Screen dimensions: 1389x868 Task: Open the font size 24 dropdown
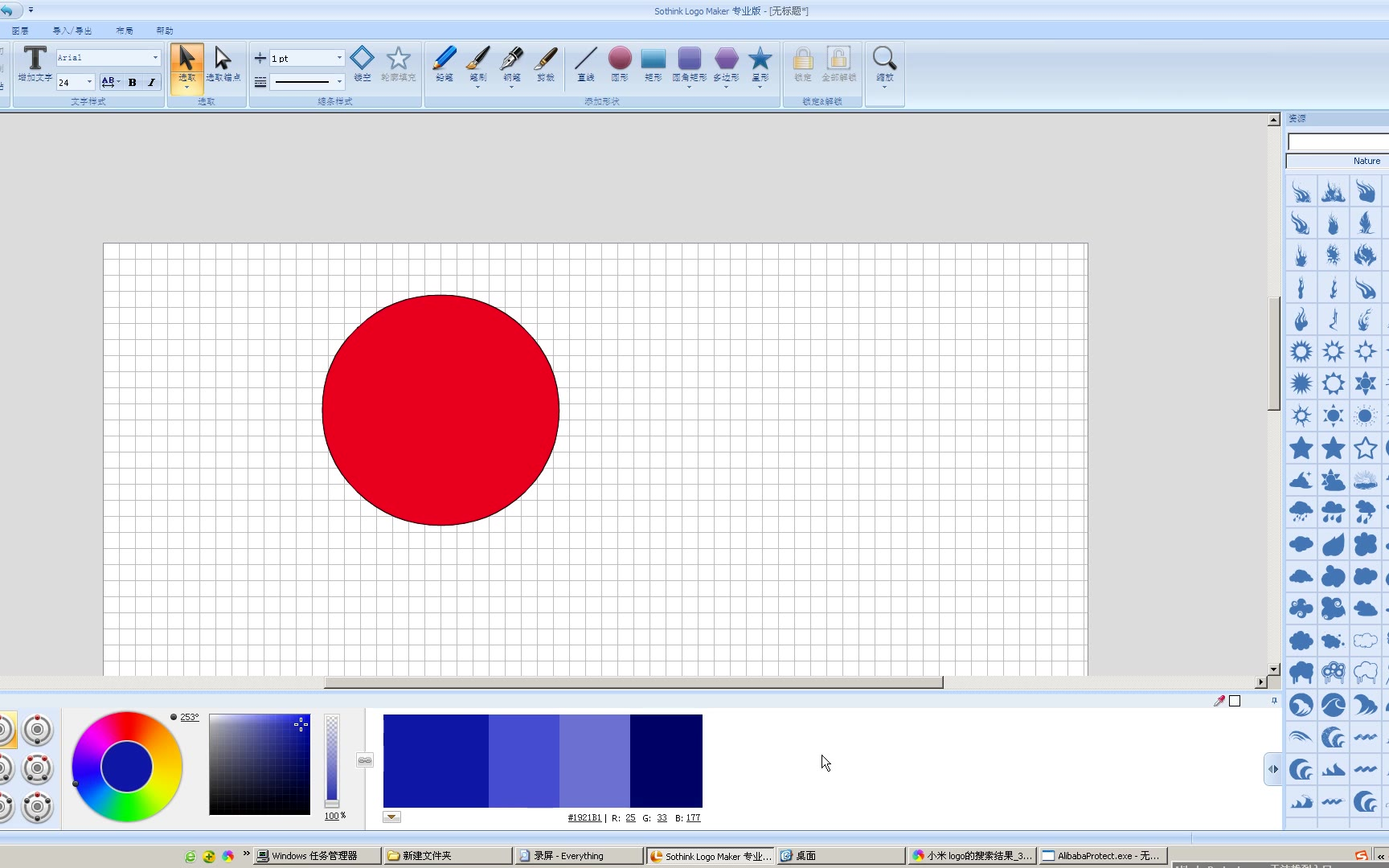pos(89,82)
